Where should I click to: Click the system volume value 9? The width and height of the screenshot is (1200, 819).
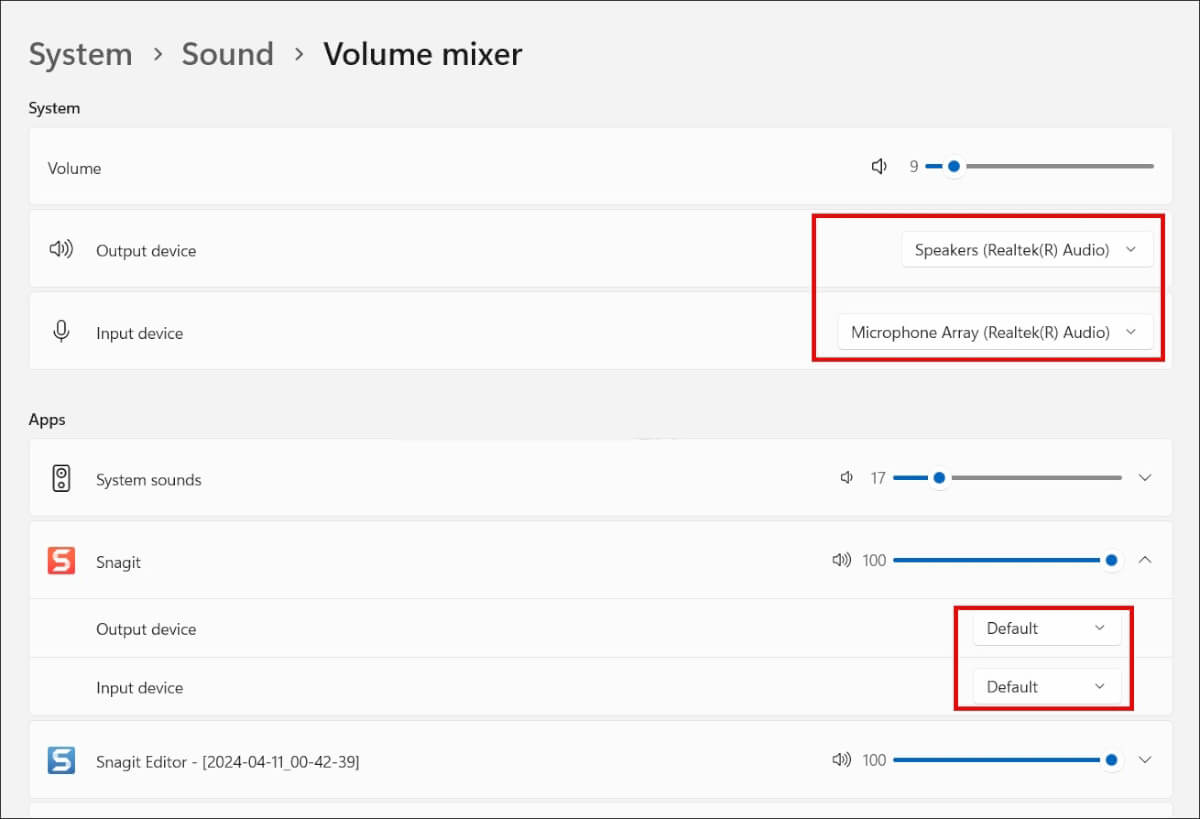pos(914,167)
